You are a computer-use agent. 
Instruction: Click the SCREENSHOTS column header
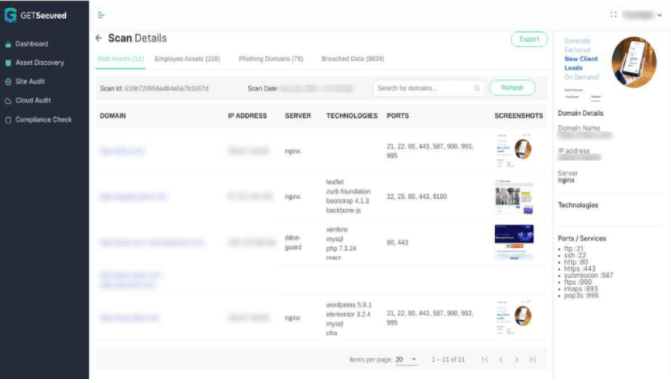[519, 116]
